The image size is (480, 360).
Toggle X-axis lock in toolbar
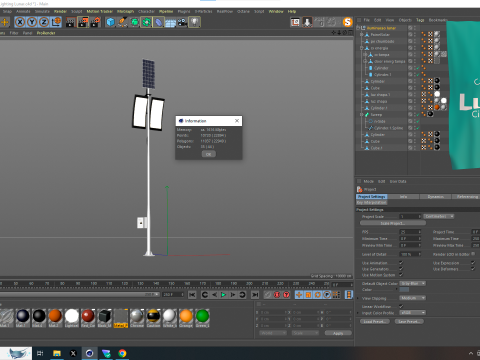[20, 22]
